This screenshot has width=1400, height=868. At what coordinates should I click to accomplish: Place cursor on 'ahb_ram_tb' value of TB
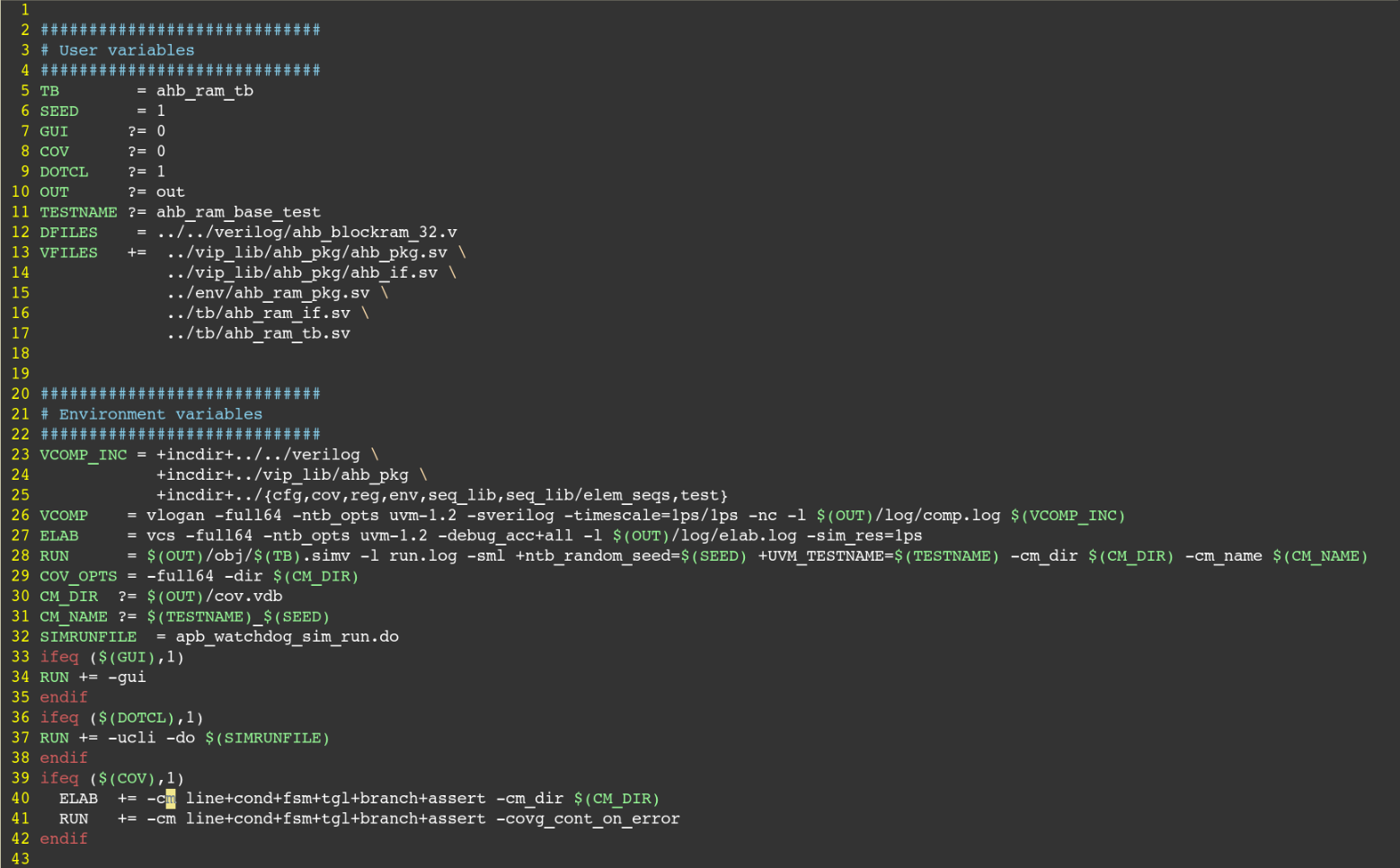tap(205, 91)
